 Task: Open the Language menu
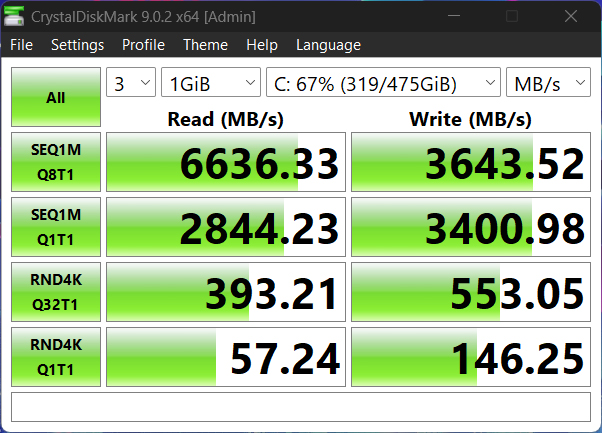pyautogui.click(x=328, y=45)
